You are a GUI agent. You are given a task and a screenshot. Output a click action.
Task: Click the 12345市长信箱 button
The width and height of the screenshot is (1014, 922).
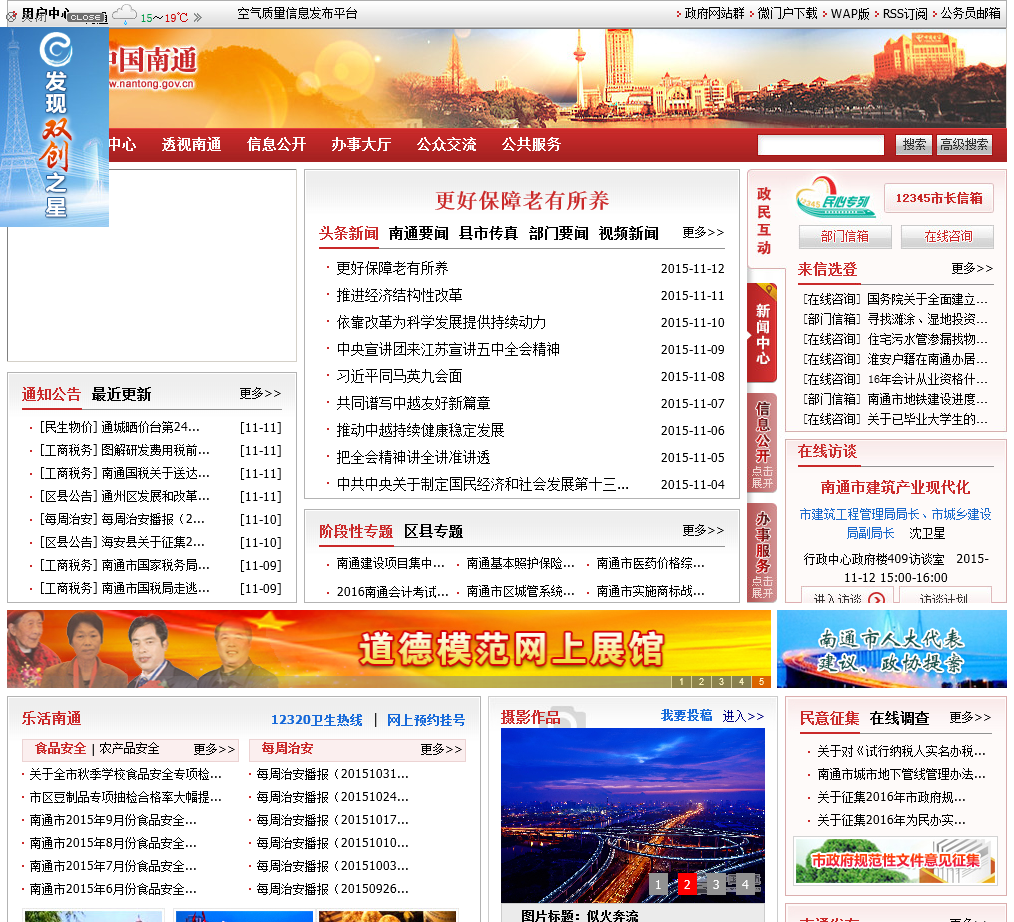click(938, 198)
